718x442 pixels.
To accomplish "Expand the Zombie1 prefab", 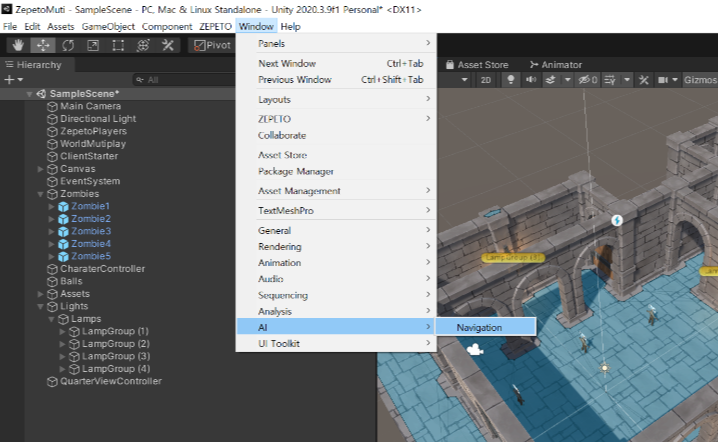I will click(51, 207).
